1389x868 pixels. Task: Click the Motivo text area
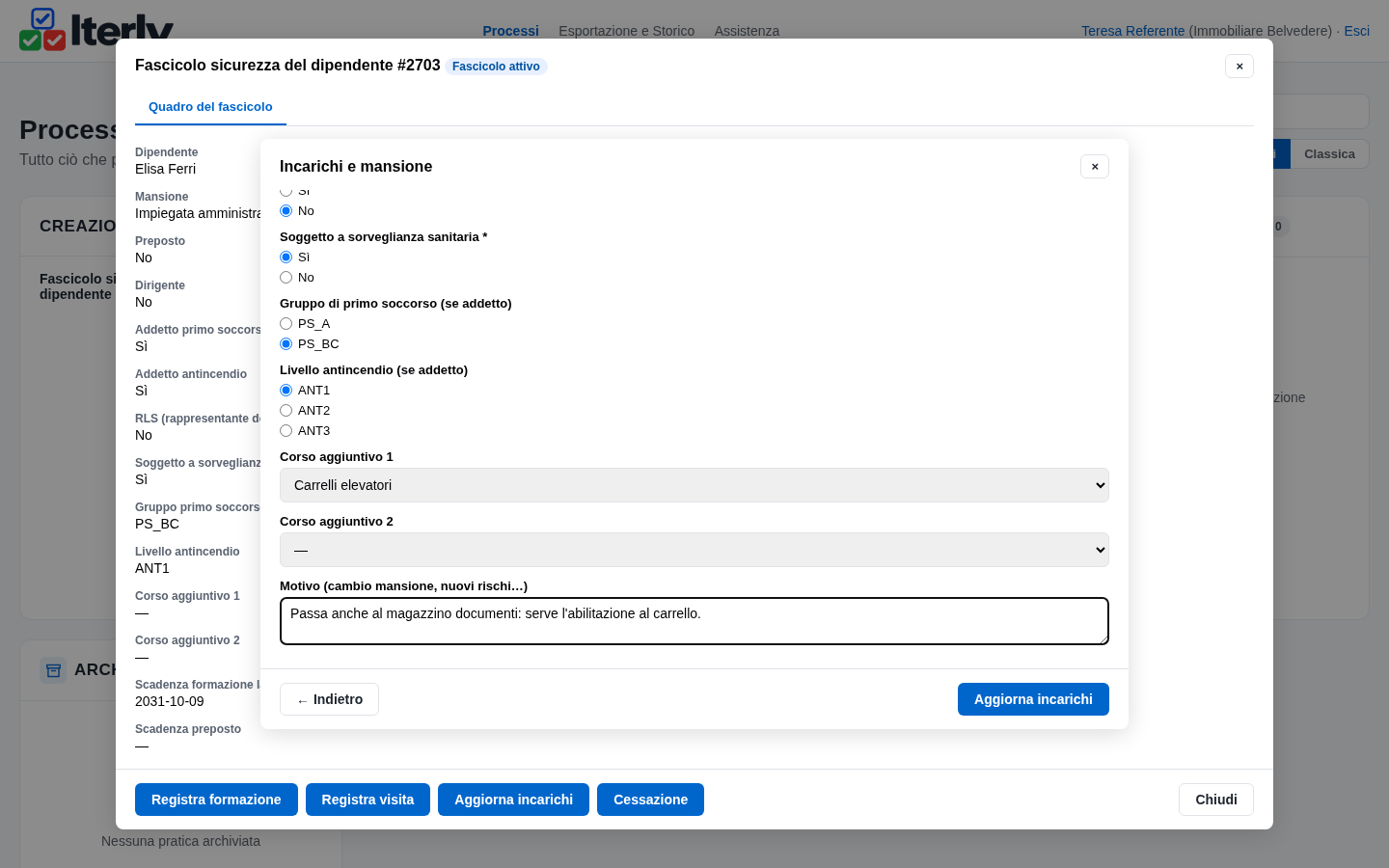point(694,621)
